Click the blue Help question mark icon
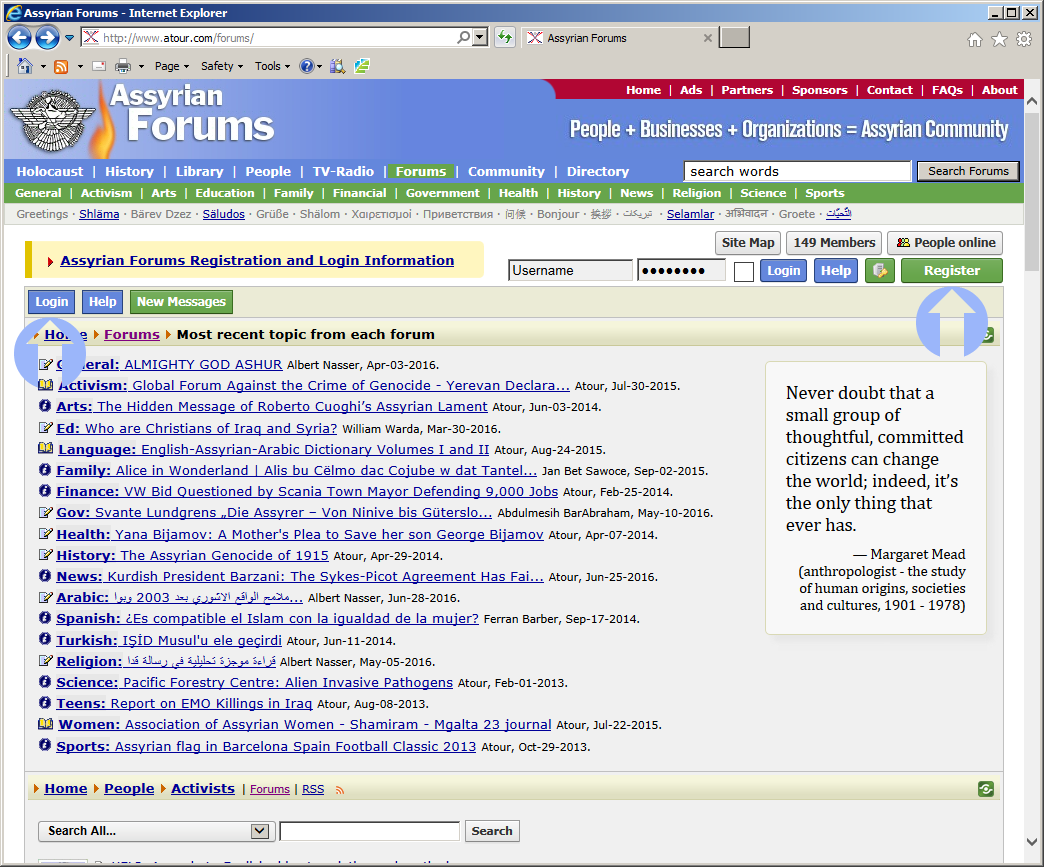Viewport: 1044px width, 867px height. click(x=306, y=66)
